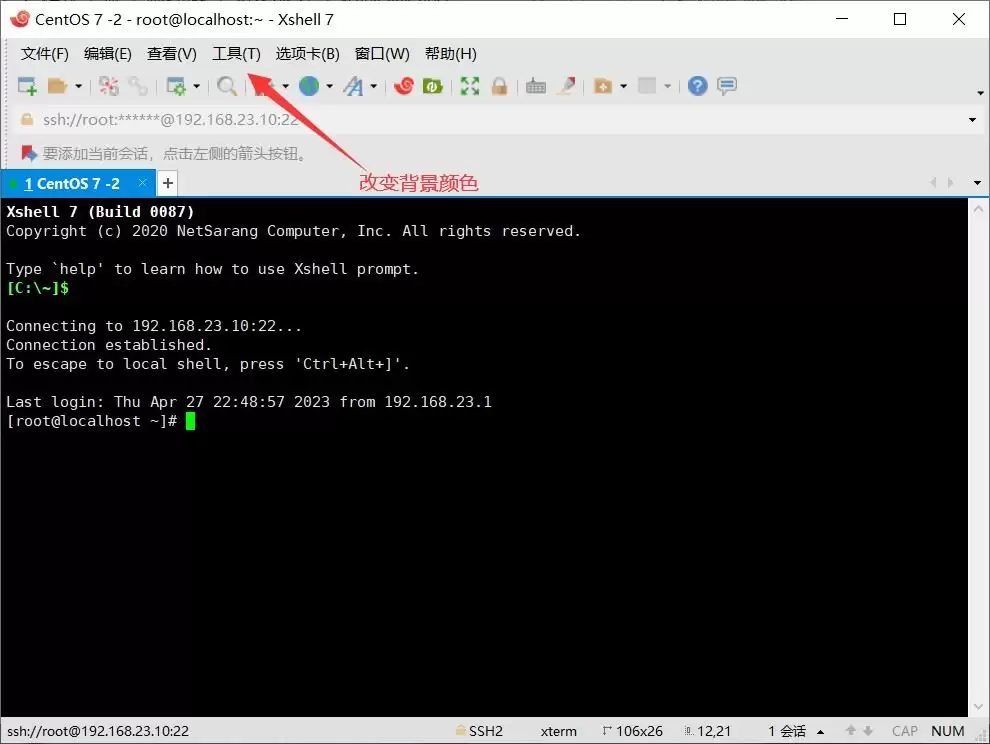Add a new tab with plus button
Viewport: 990px width, 744px height.
click(167, 183)
